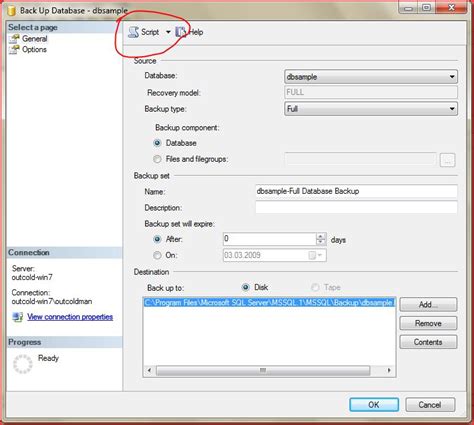
Task: Click the Add... destination button
Action: pyautogui.click(x=428, y=304)
